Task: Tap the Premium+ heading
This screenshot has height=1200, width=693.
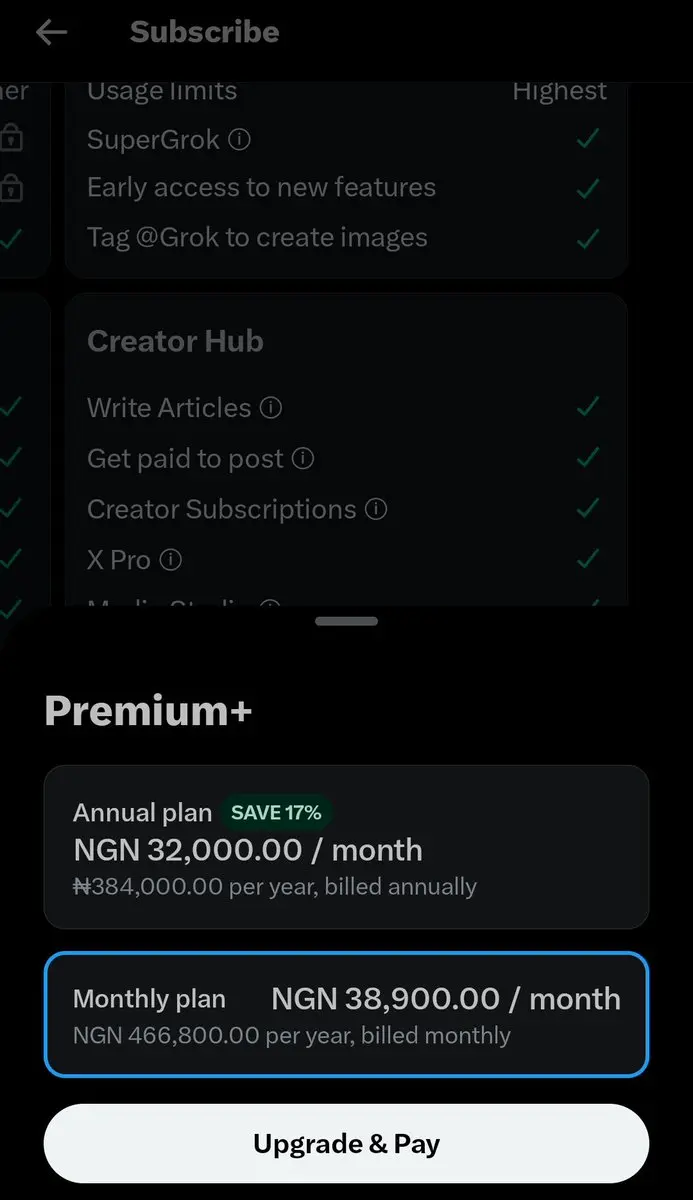Action: 148,711
